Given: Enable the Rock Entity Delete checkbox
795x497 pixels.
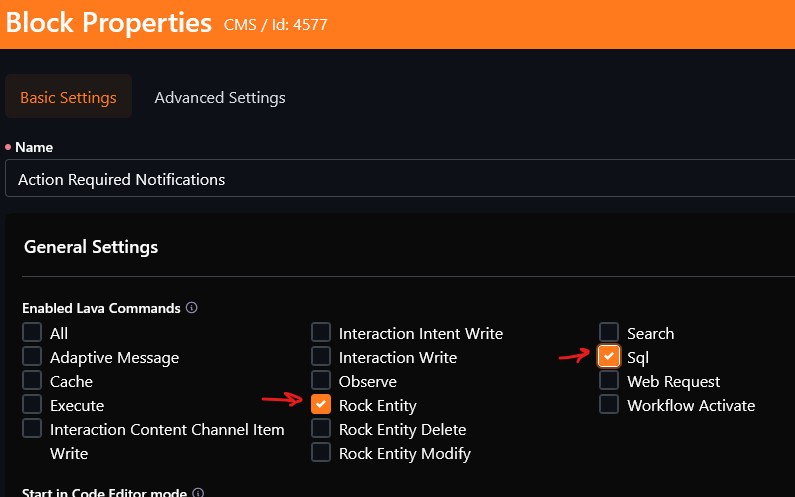Looking at the screenshot, I should [321, 429].
